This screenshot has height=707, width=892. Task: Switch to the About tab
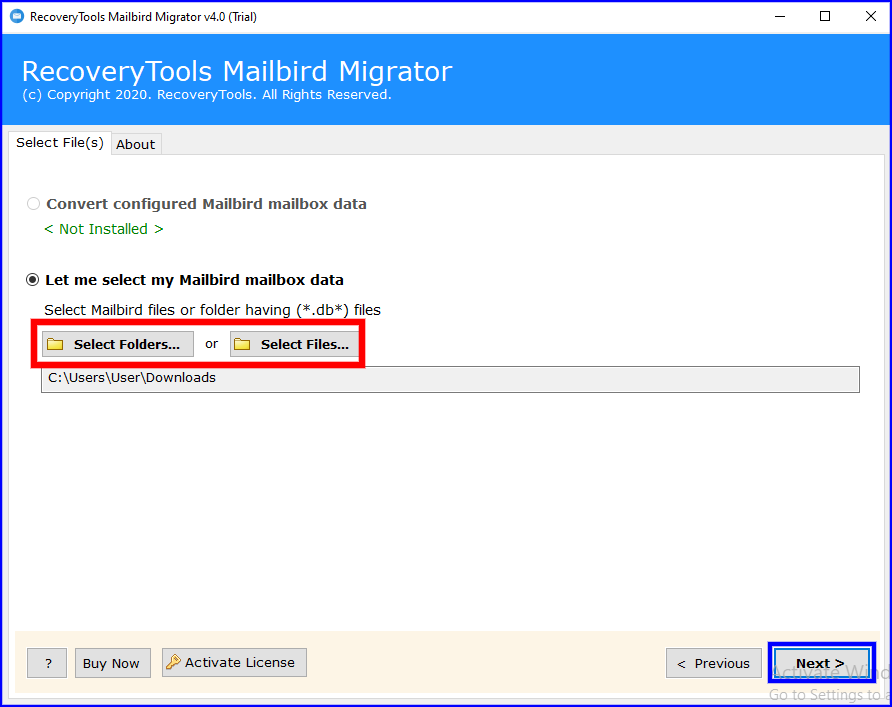coord(136,144)
